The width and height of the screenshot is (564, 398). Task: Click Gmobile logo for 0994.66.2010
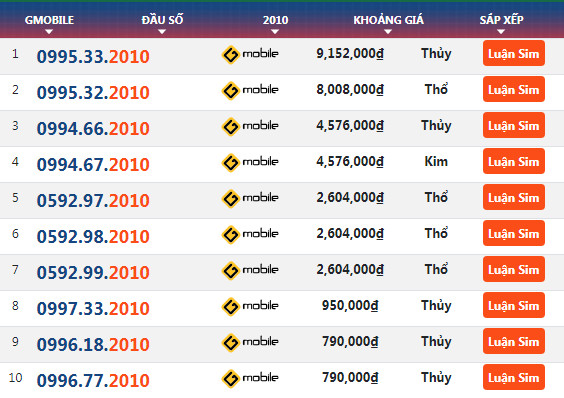[x=250, y=127]
